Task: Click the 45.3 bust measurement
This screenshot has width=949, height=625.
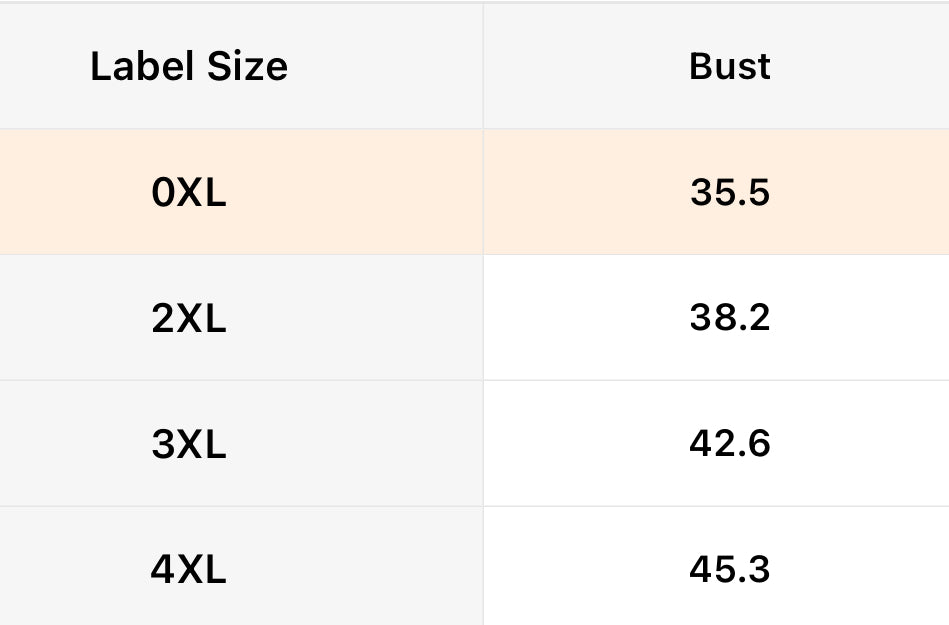Action: click(x=730, y=570)
